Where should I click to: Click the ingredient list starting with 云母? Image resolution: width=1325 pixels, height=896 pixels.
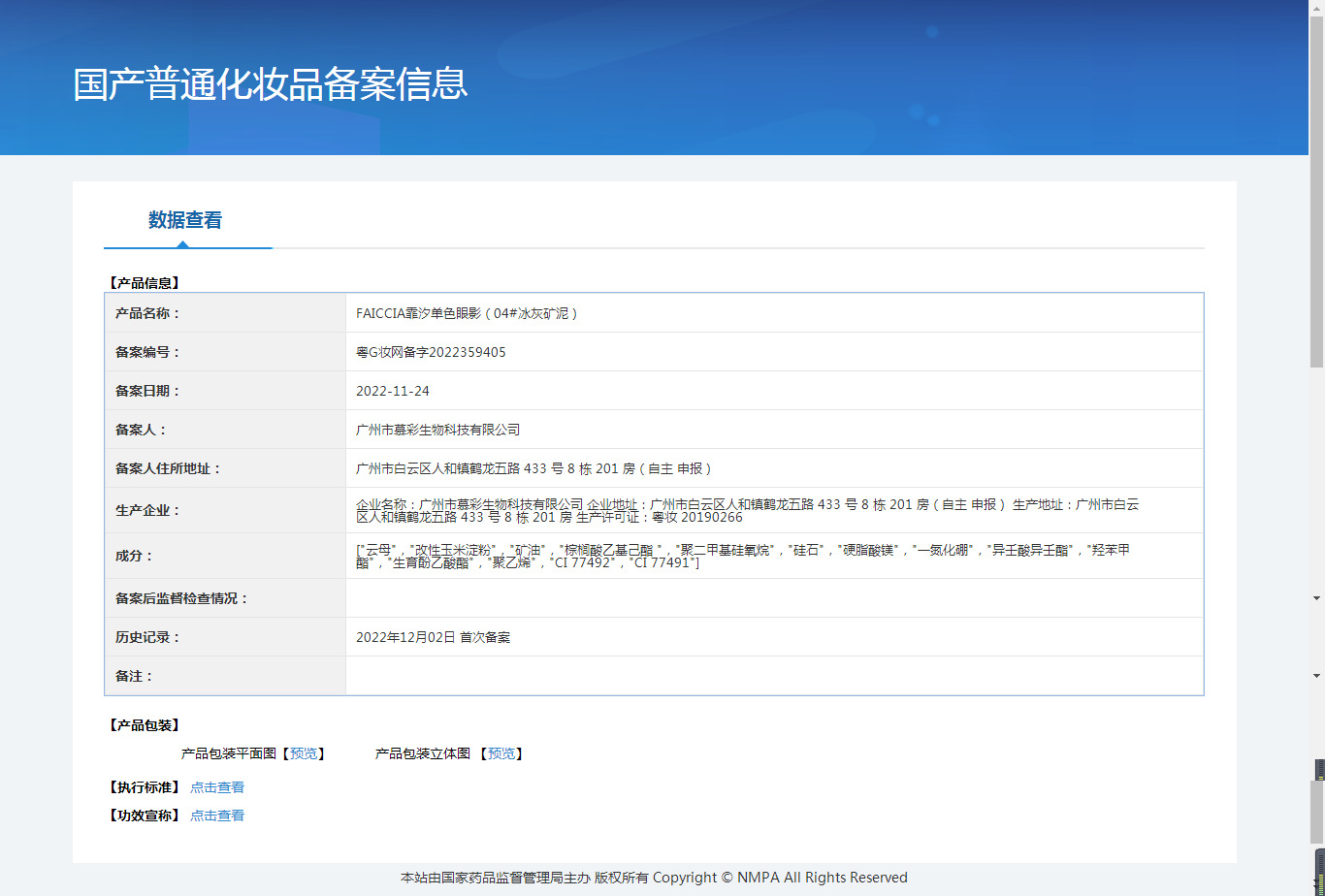pyautogui.click(x=743, y=556)
